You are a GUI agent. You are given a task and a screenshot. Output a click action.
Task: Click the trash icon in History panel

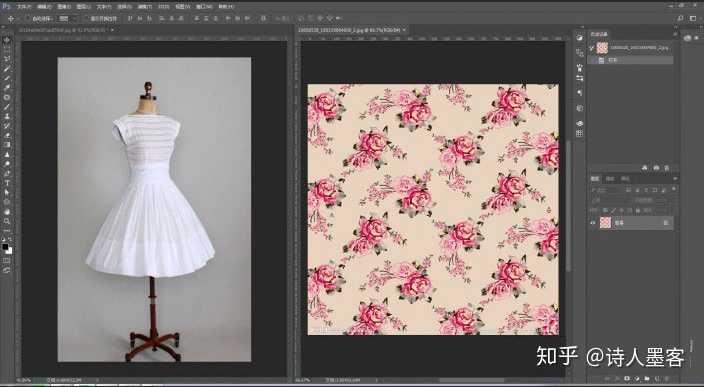coord(667,167)
